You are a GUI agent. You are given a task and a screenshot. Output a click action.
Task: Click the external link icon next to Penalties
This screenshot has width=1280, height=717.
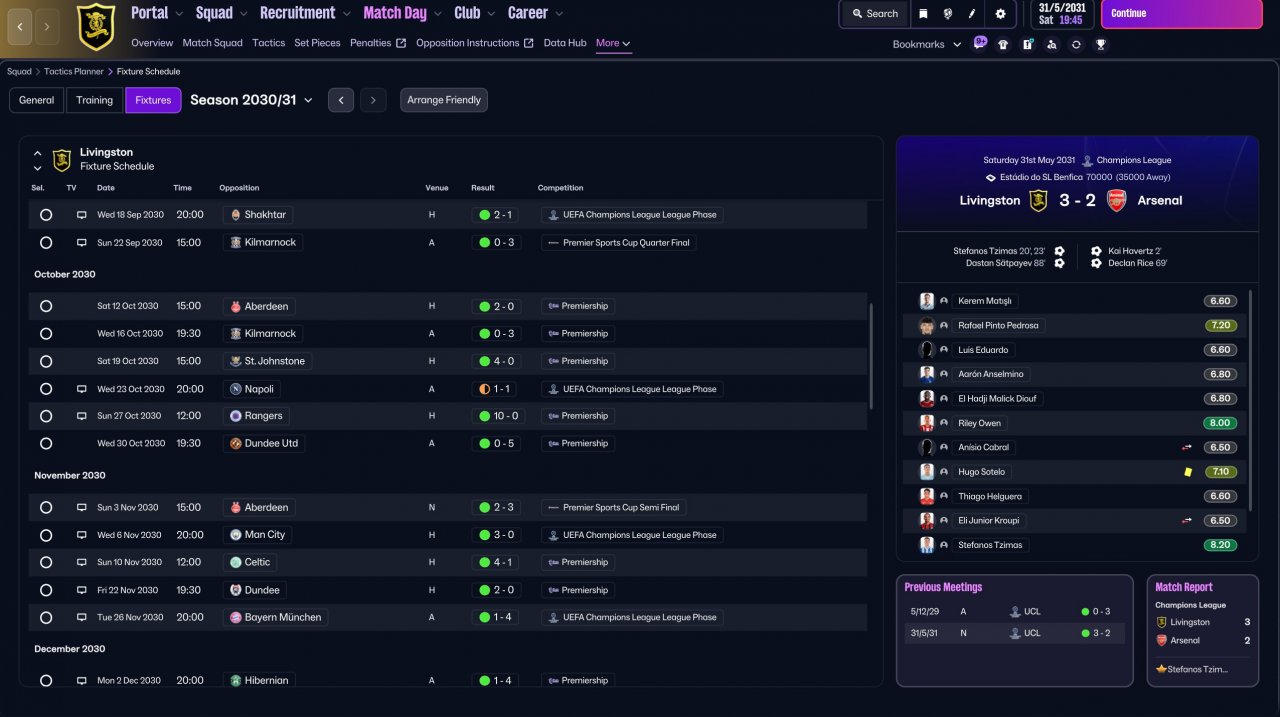tap(401, 43)
